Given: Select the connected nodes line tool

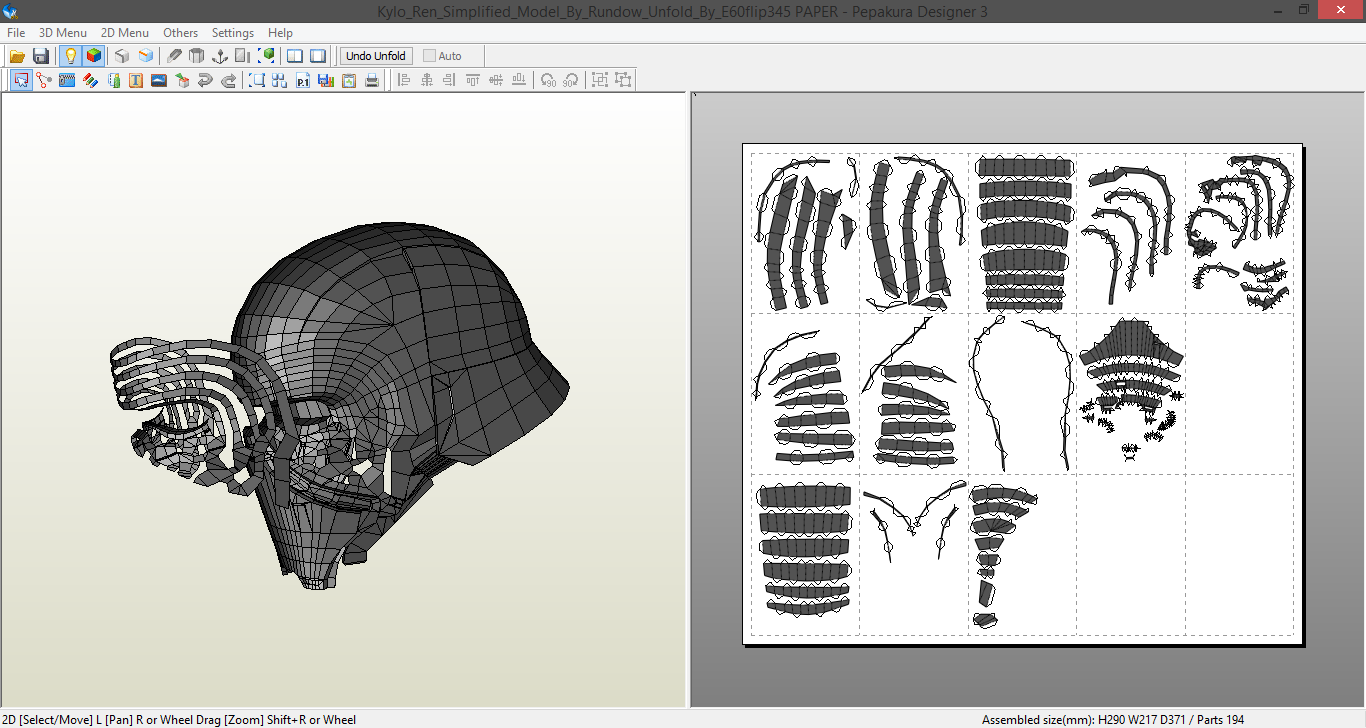Looking at the screenshot, I should [x=44, y=80].
